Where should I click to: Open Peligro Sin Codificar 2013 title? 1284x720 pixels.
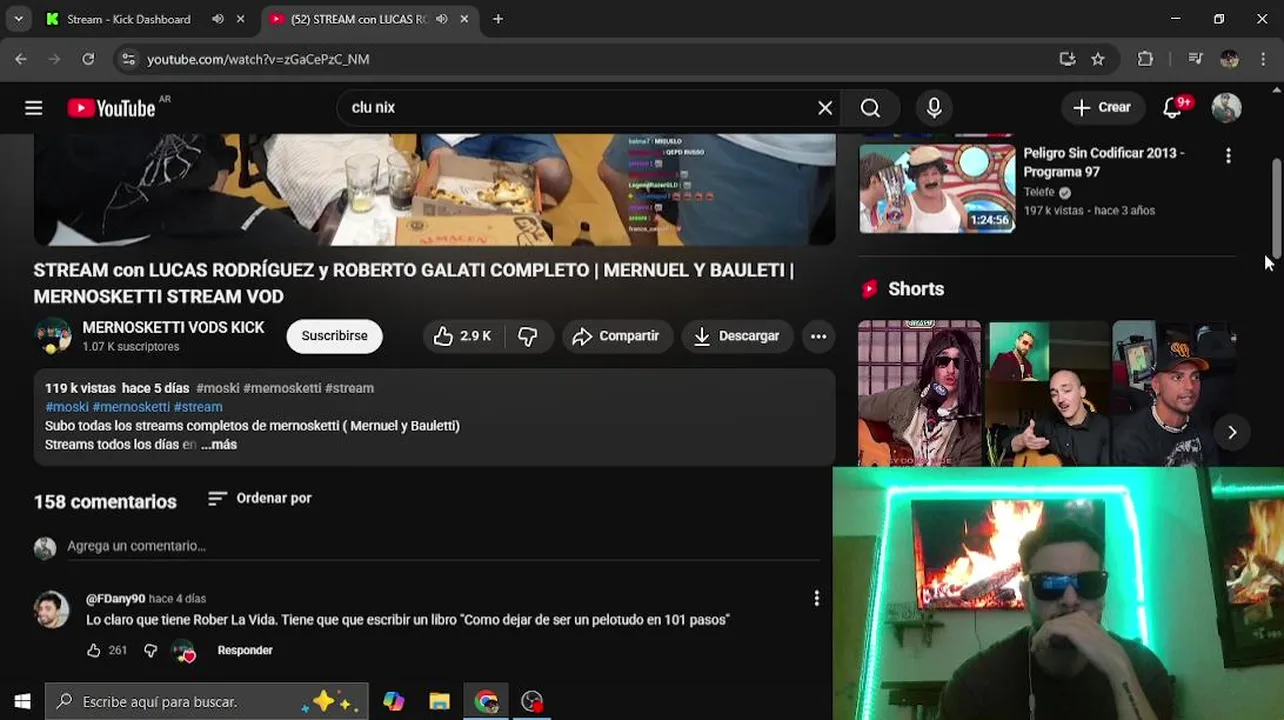tap(1104, 162)
